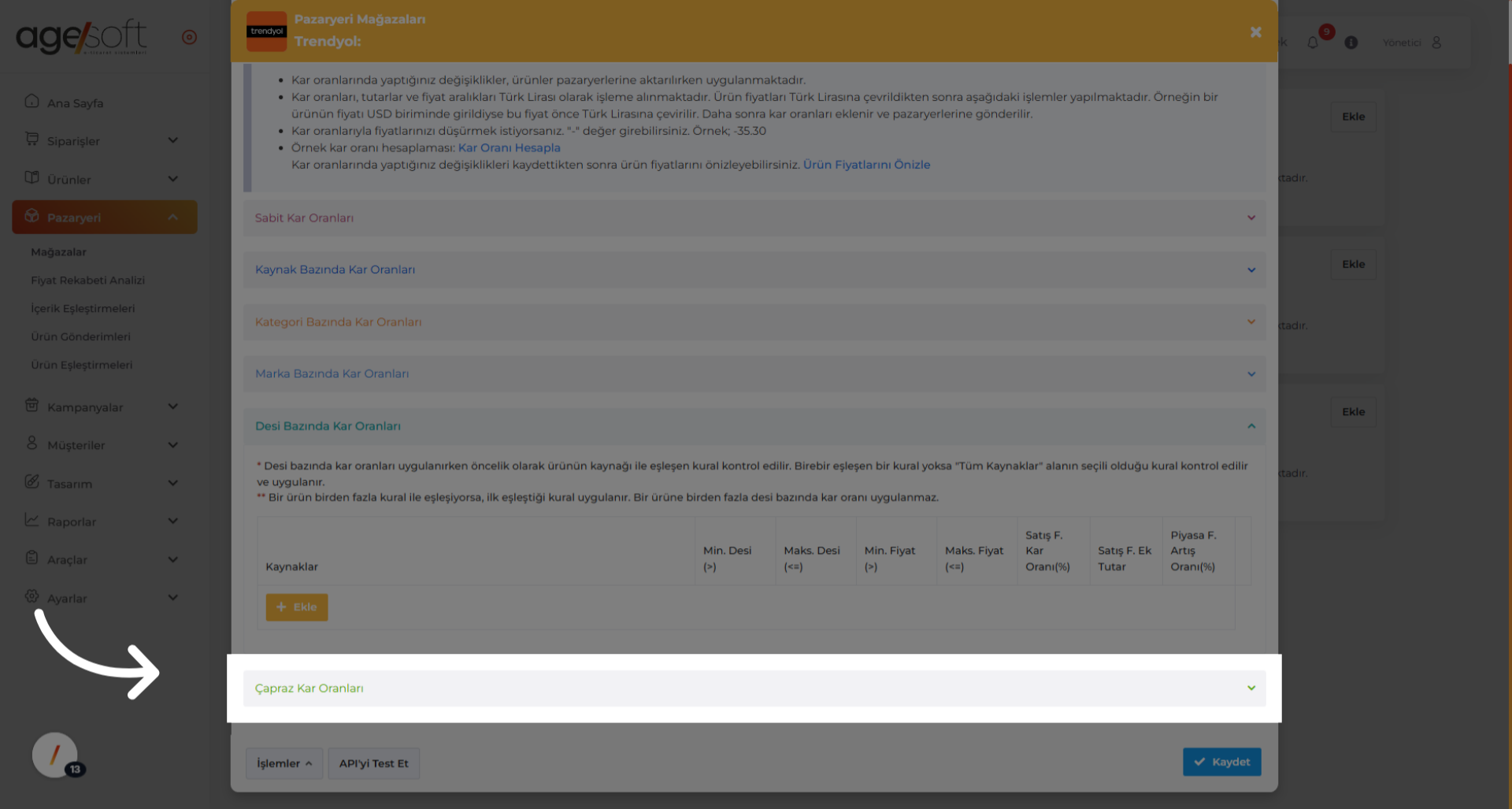1512x809 pixels.
Task: Expand the Kampanyalar menu chevron
Action: (173, 406)
